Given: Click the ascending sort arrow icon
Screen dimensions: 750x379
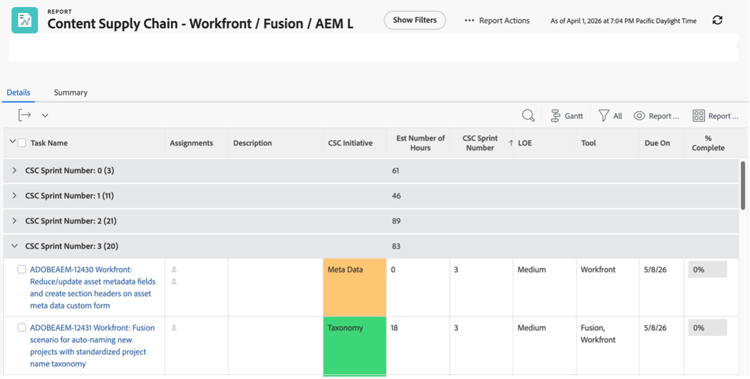Looking at the screenshot, I should pyautogui.click(x=511, y=143).
